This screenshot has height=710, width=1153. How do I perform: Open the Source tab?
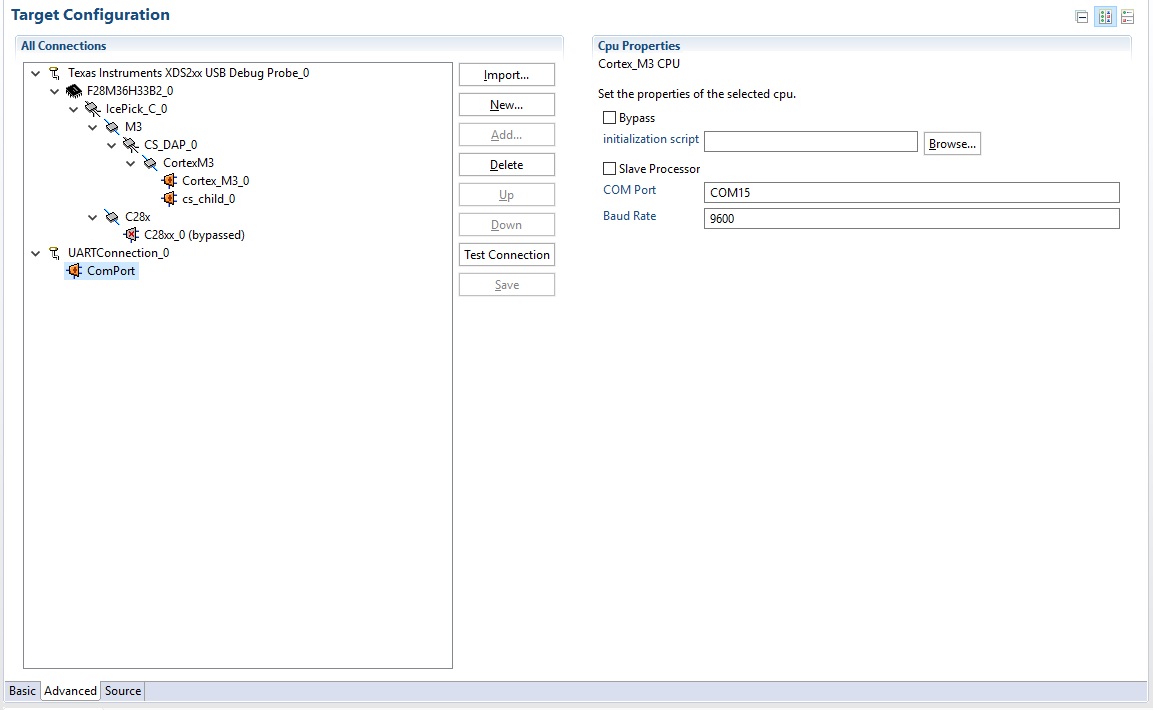point(122,690)
